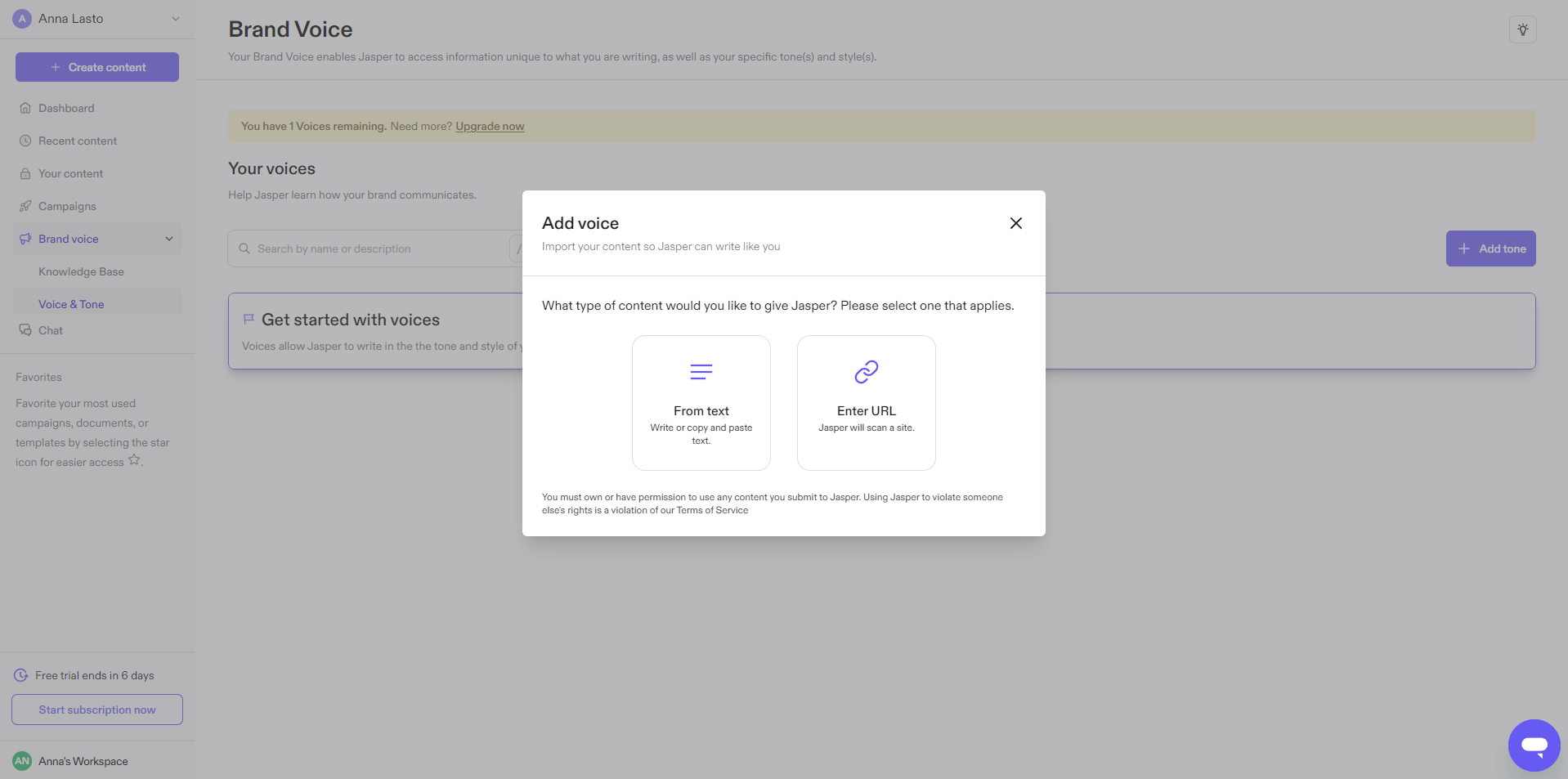Click the Add tone button
Image resolution: width=1568 pixels, height=779 pixels.
click(x=1490, y=248)
